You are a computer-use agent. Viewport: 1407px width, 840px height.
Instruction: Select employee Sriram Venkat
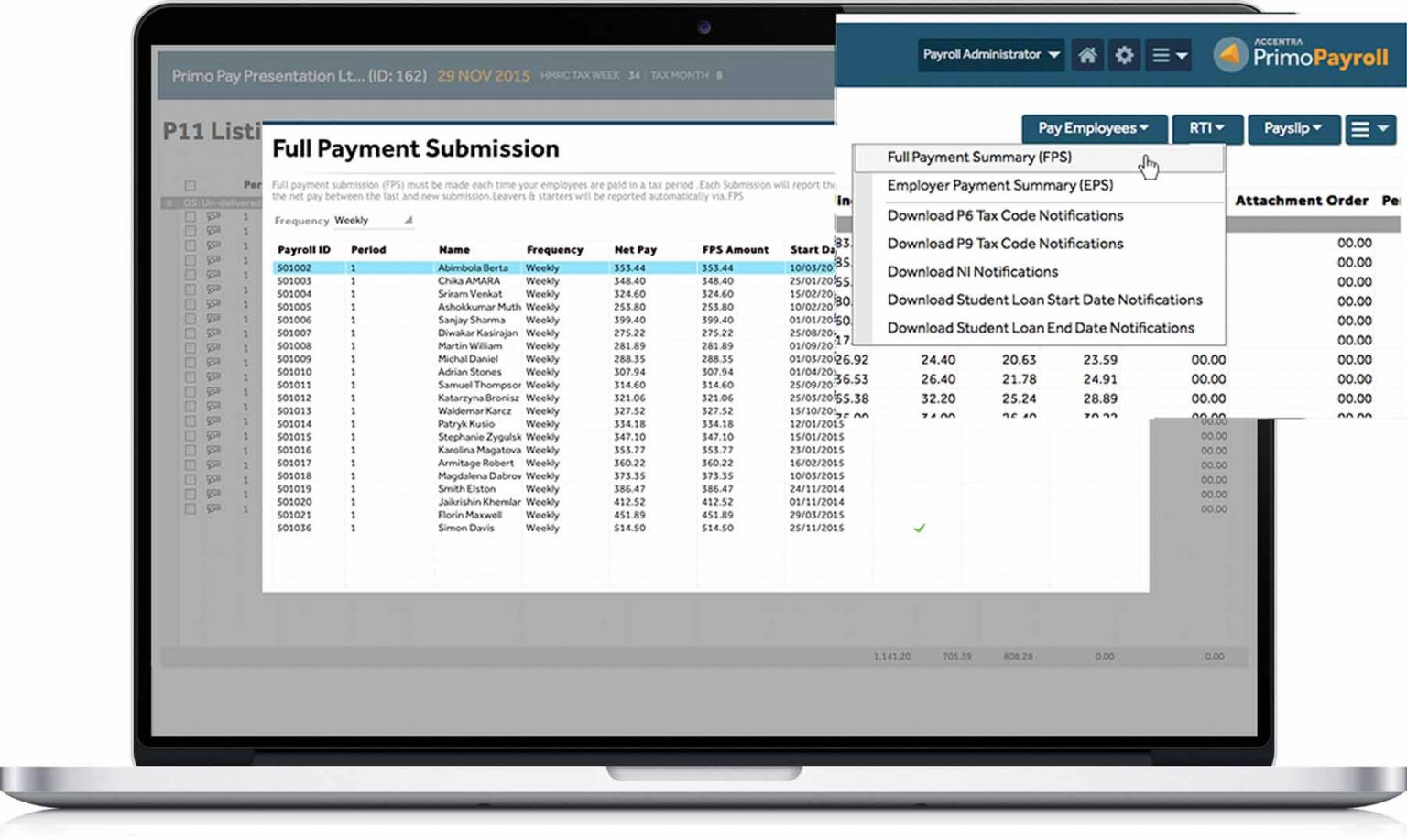470,294
